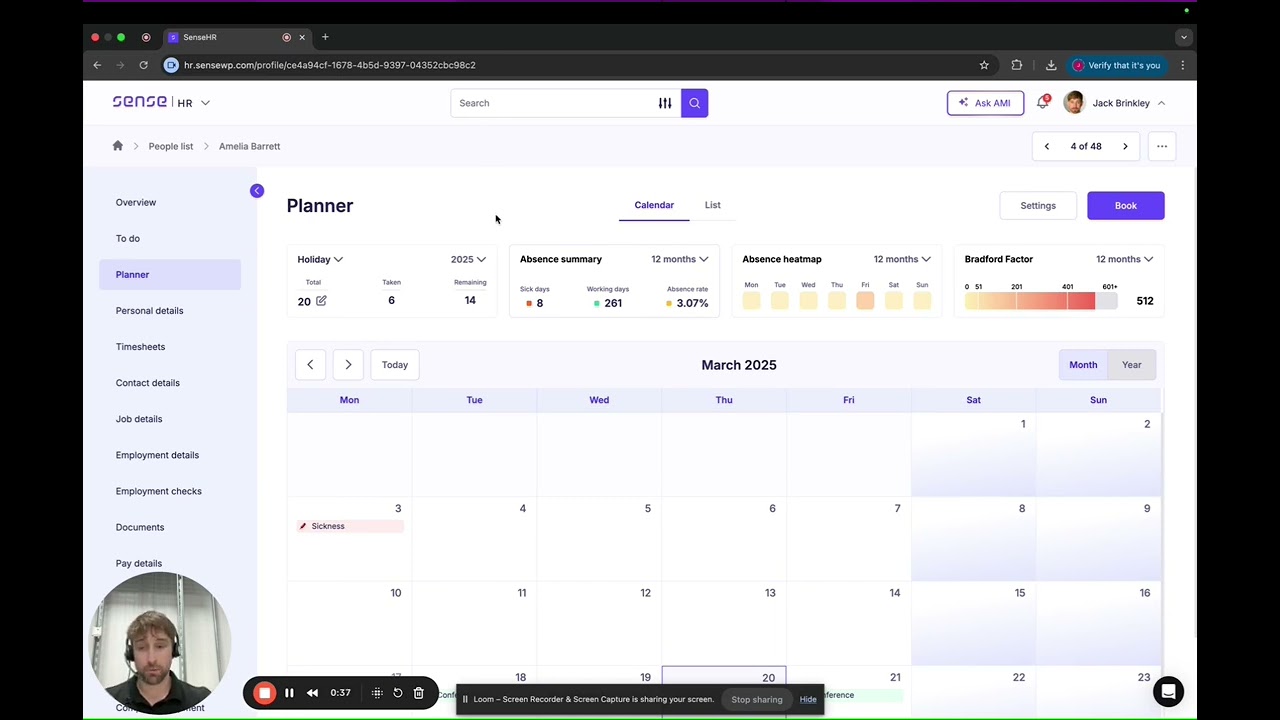Open the three-dot more options menu

tap(1162, 146)
